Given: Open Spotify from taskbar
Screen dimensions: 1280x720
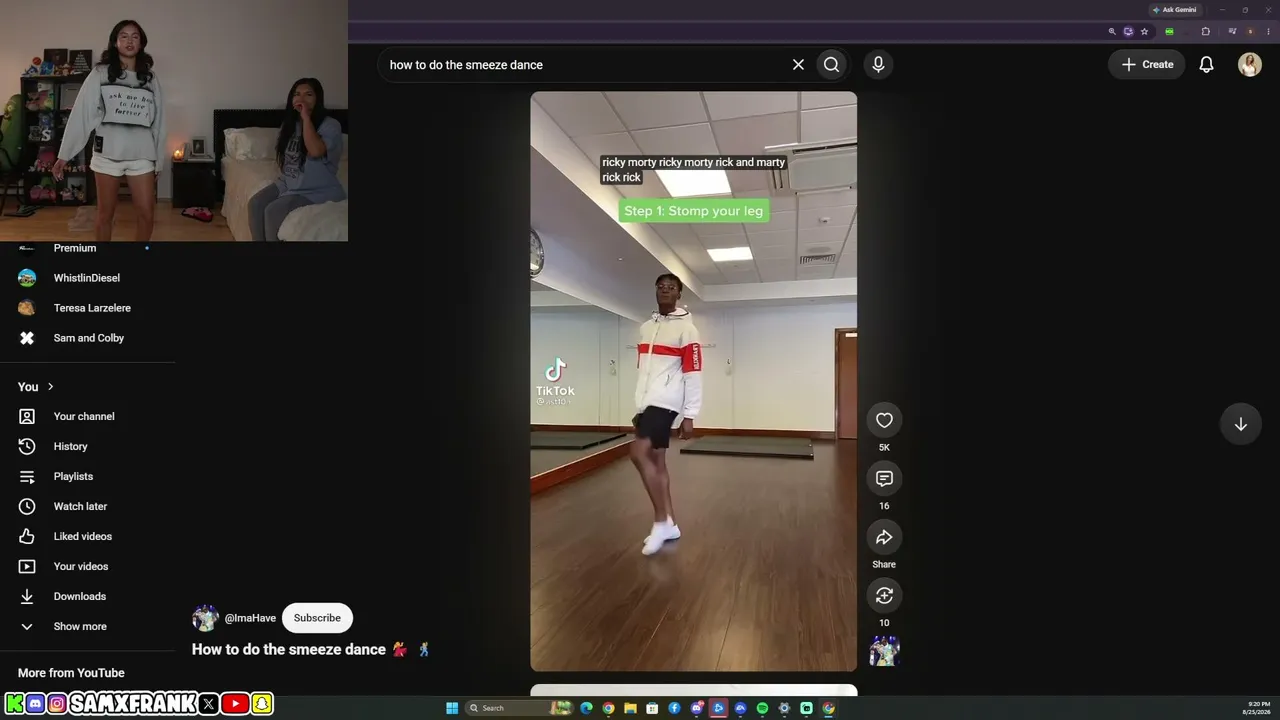Looking at the screenshot, I should click(x=762, y=708).
